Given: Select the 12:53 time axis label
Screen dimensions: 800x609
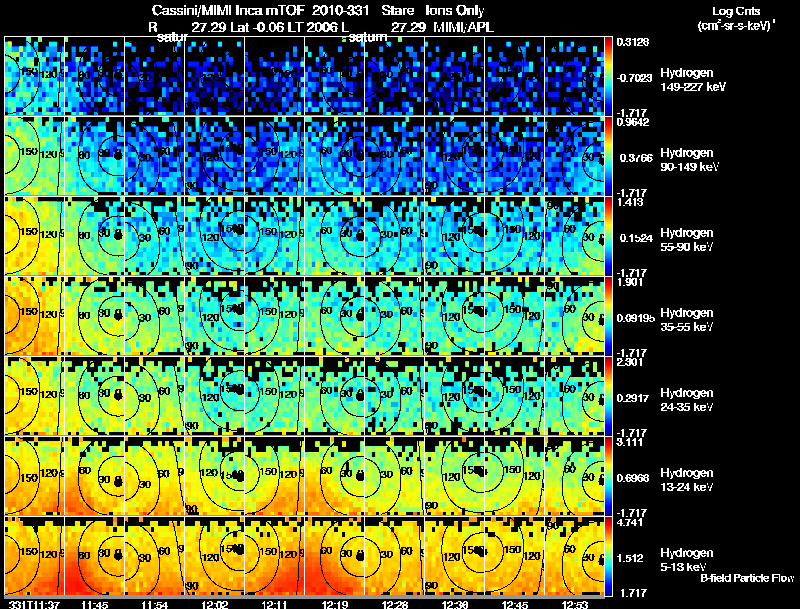Looking at the screenshot, I should [574, 604].
